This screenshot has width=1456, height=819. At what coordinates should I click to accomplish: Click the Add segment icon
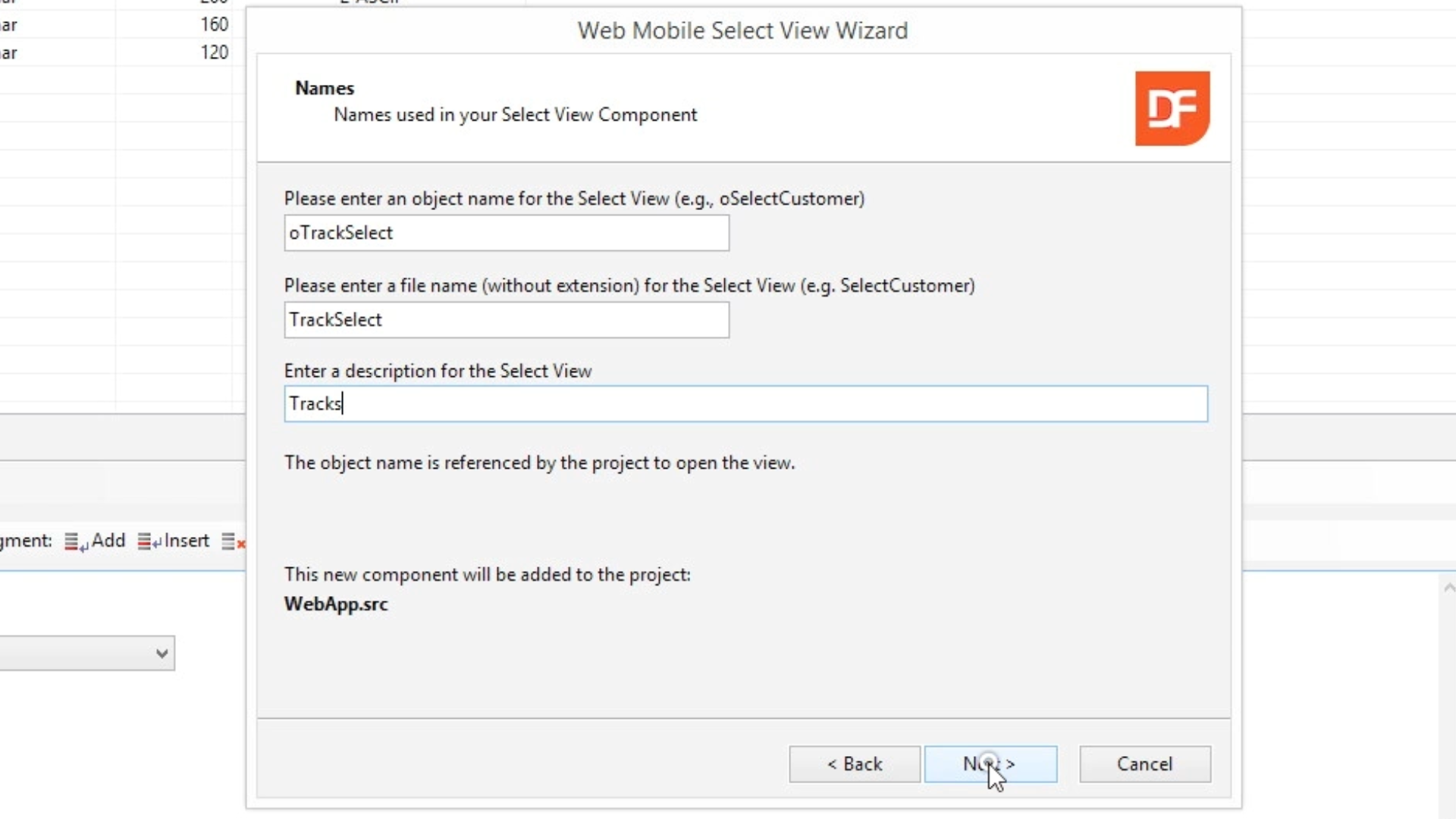pos(75,542)
